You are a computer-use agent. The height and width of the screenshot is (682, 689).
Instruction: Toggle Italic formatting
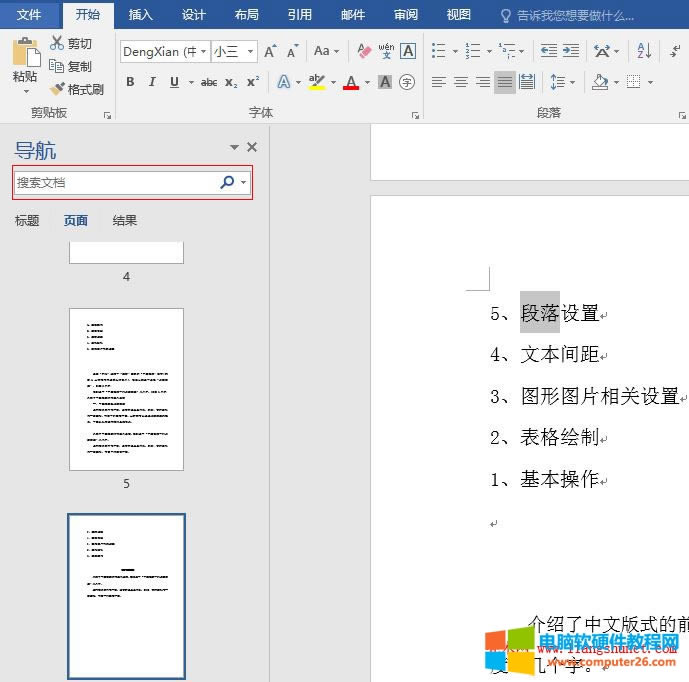coord(152,82)
